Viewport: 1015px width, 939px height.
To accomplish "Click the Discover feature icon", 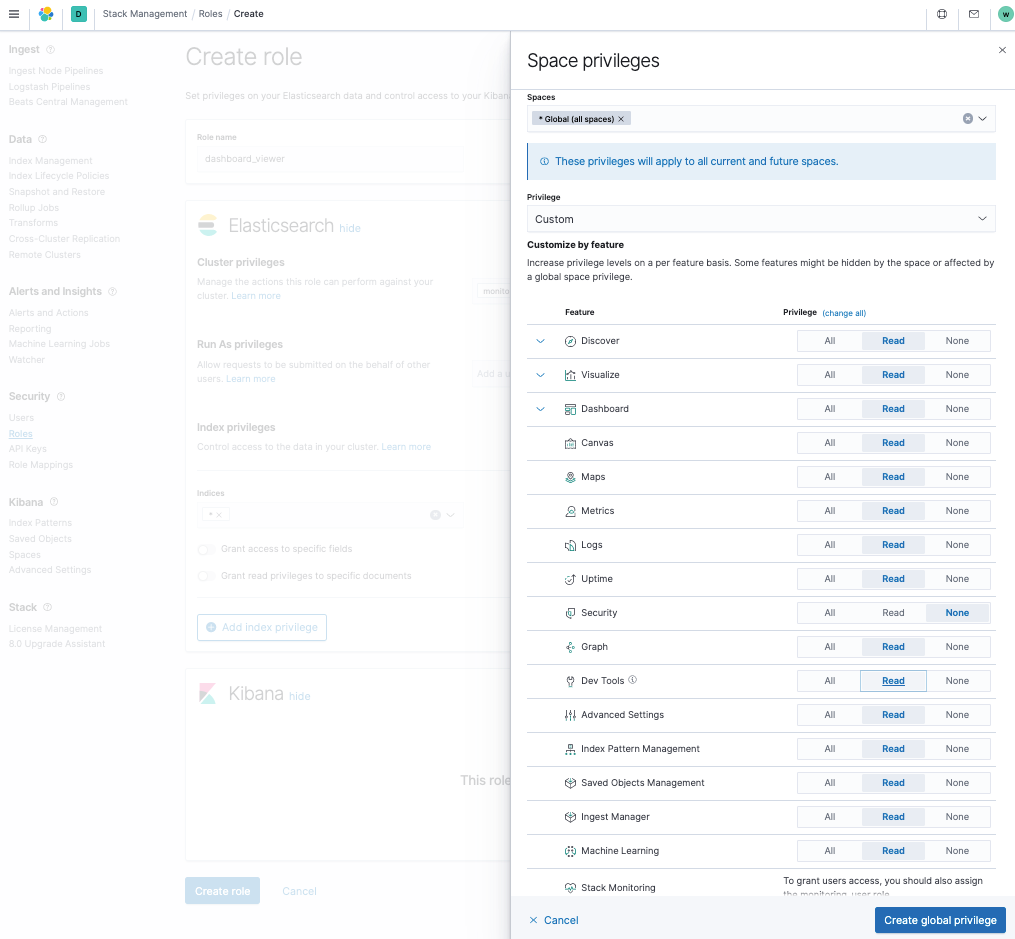I will [x=570, y=341].
